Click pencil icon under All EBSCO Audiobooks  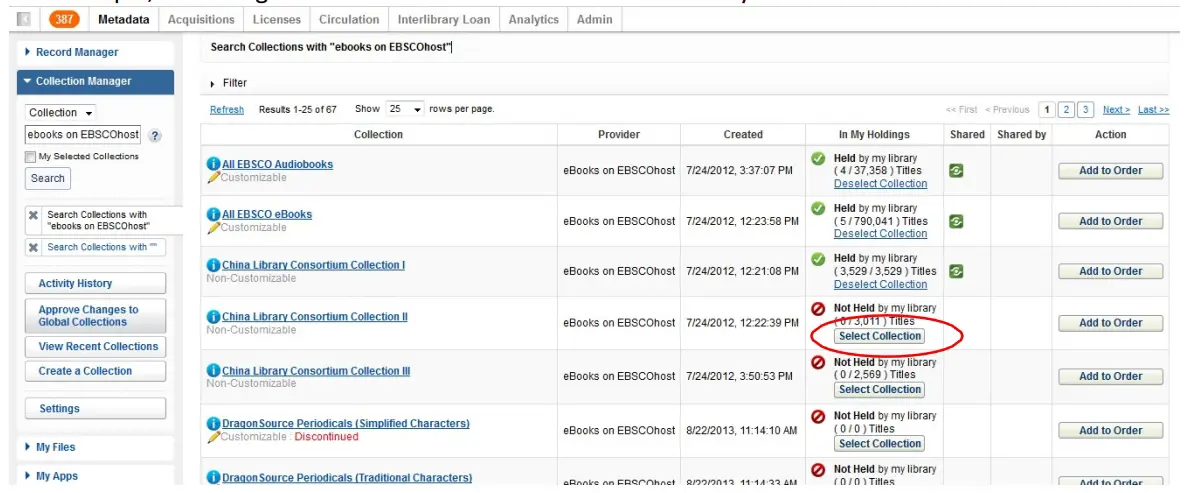click(213, 178)
